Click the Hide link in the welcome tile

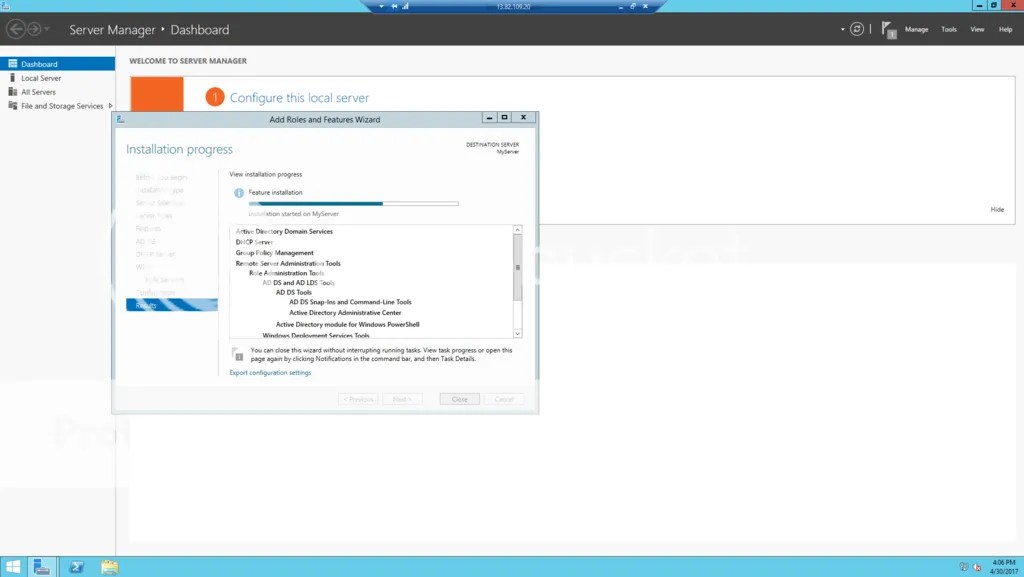pos(997,210)
